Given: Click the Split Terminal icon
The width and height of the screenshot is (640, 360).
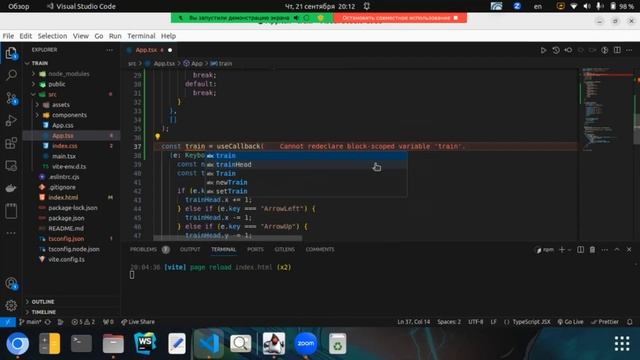Looking at the screenshot, I should pos(580,249).
